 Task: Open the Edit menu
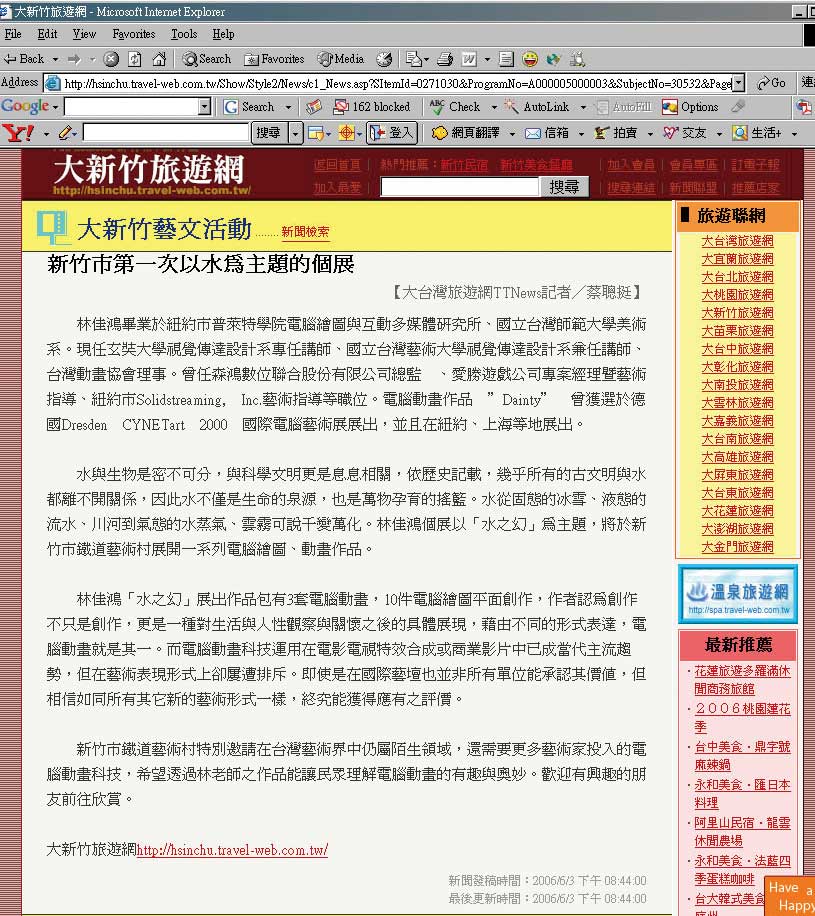click(47, 34)
